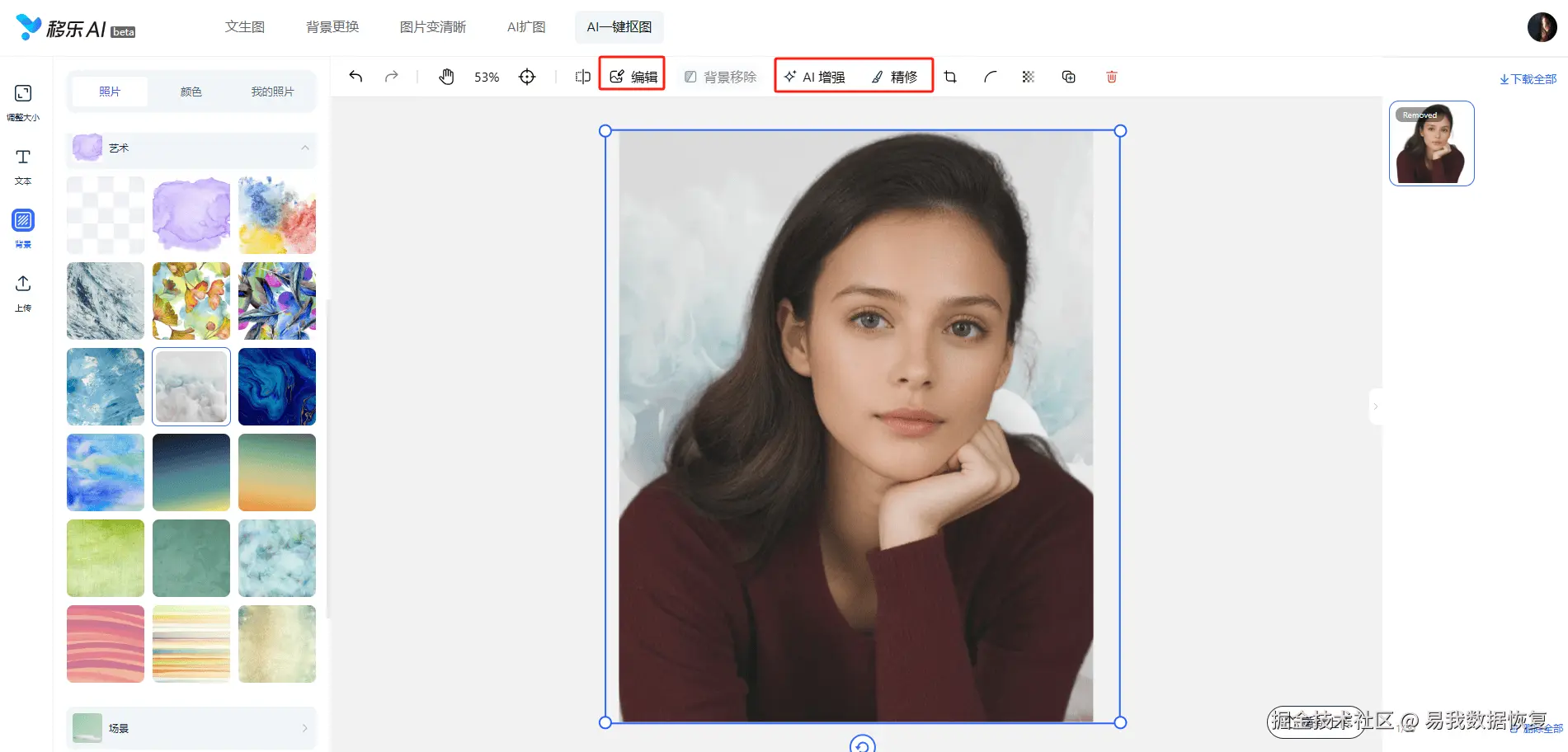1568x752 pixels.
Task: Switch to 背景更换 tab
Action: tap(332, 27)
